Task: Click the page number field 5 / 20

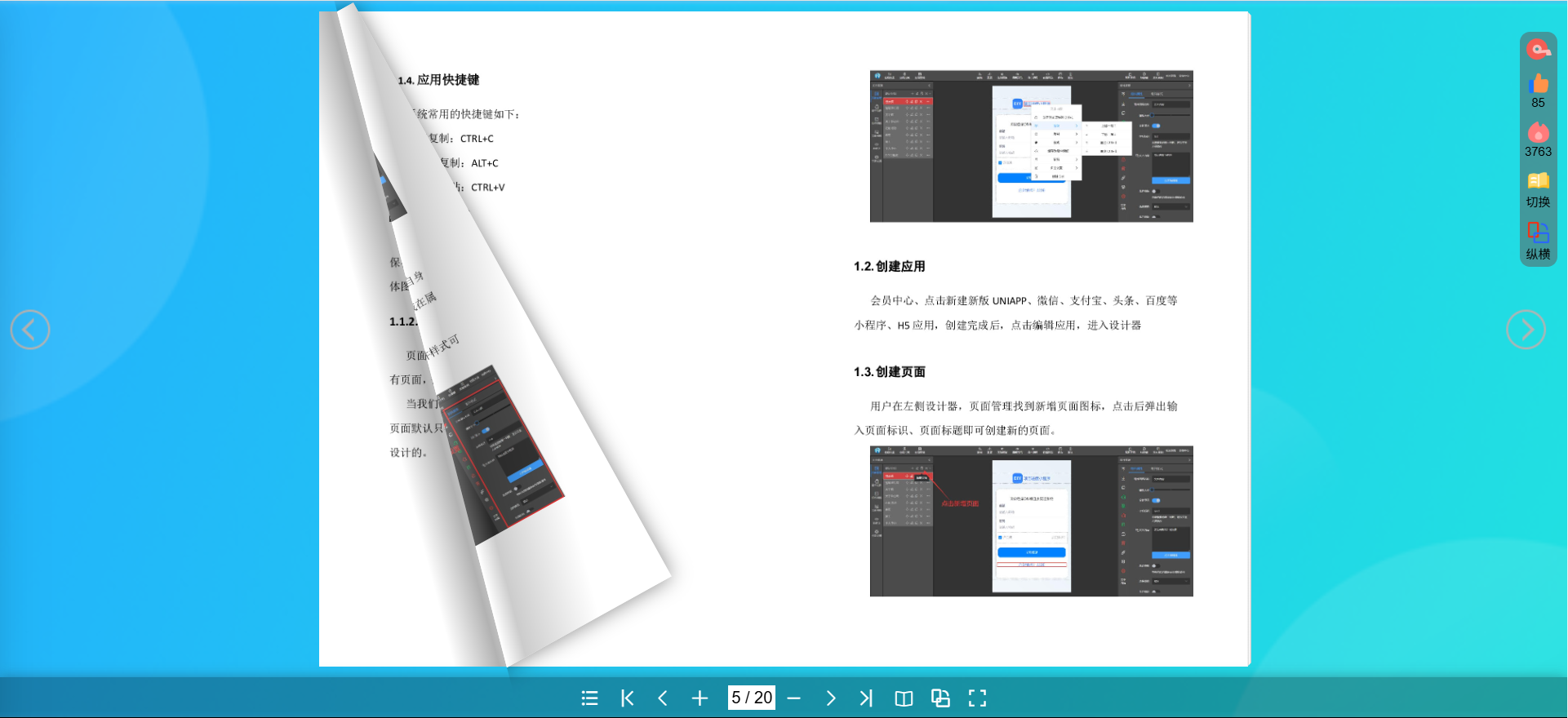Action: pyautogui.click(x=751, y=698)
